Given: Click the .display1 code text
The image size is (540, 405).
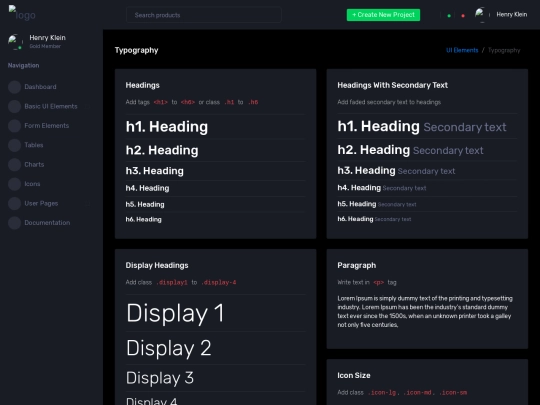Looking at the screenshot, I should [x=172, y=282].
